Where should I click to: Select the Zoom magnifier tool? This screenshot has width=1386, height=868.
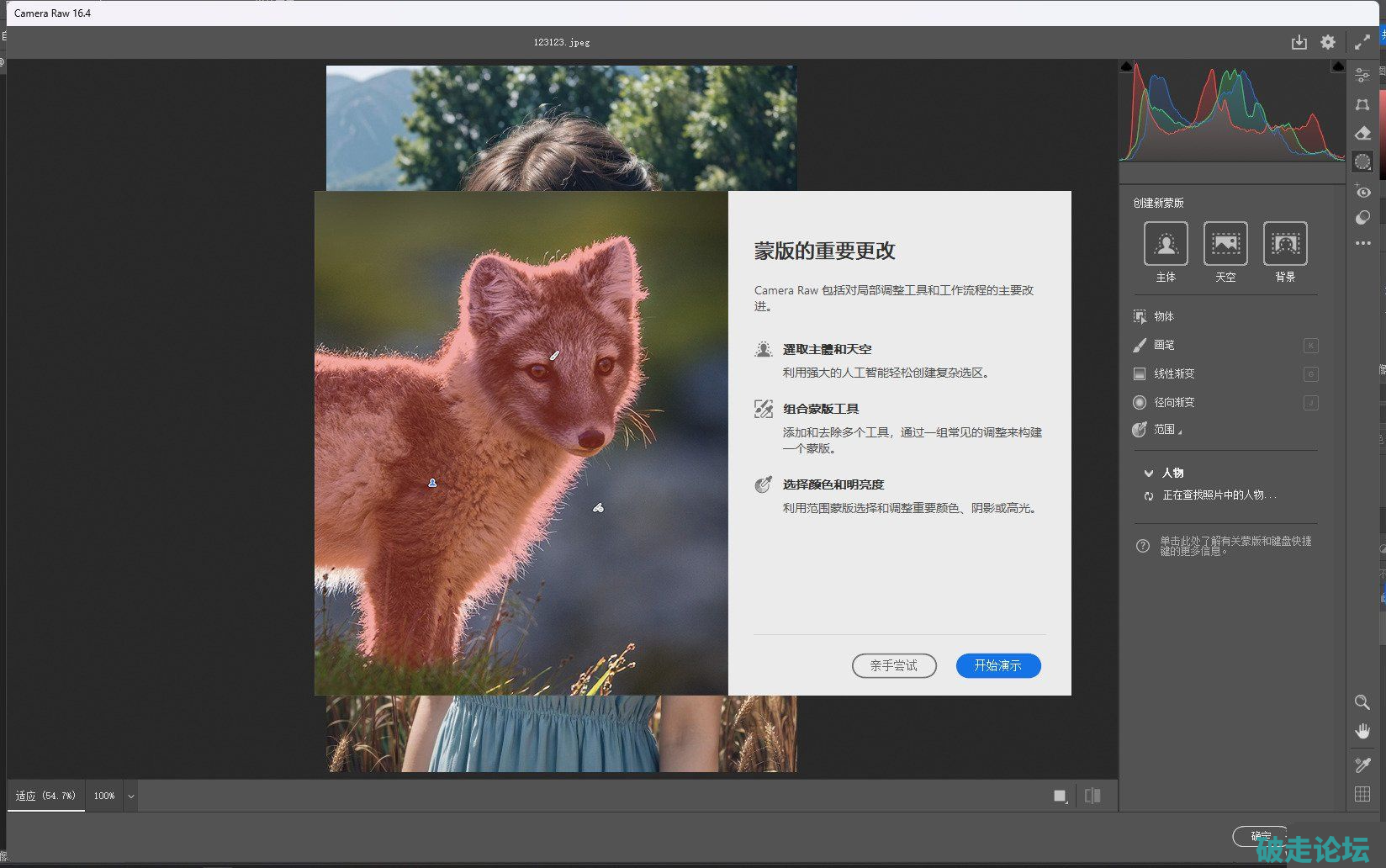1362,702
